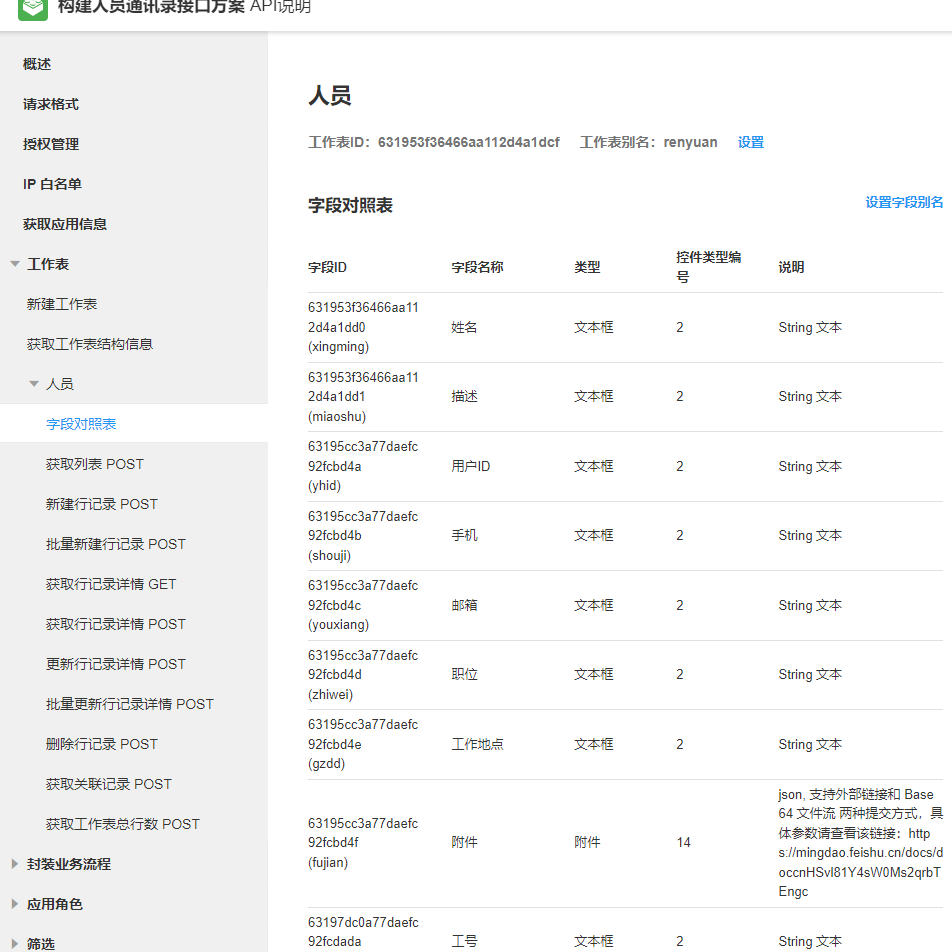Select IP 白名单 in sidebar
Viewport: 952px width, 952px height.
(52, 184)
